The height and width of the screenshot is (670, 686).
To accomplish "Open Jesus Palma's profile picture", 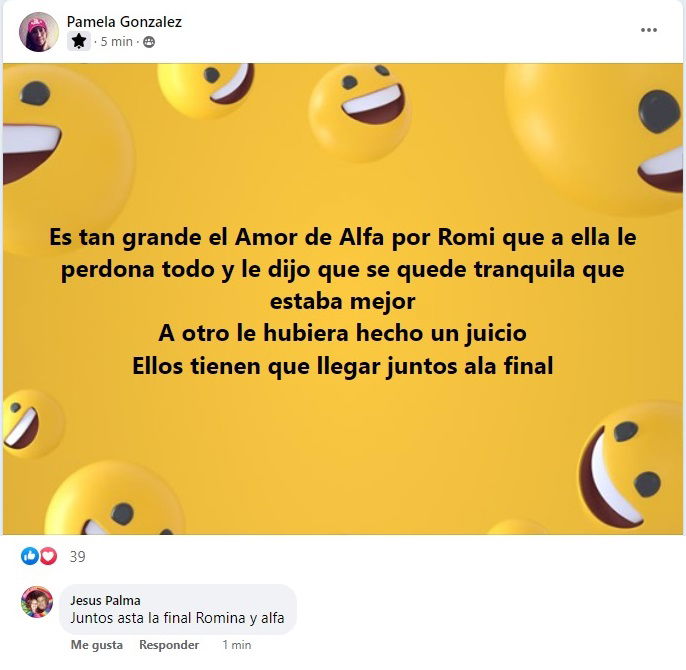I will tap(37, 602).
